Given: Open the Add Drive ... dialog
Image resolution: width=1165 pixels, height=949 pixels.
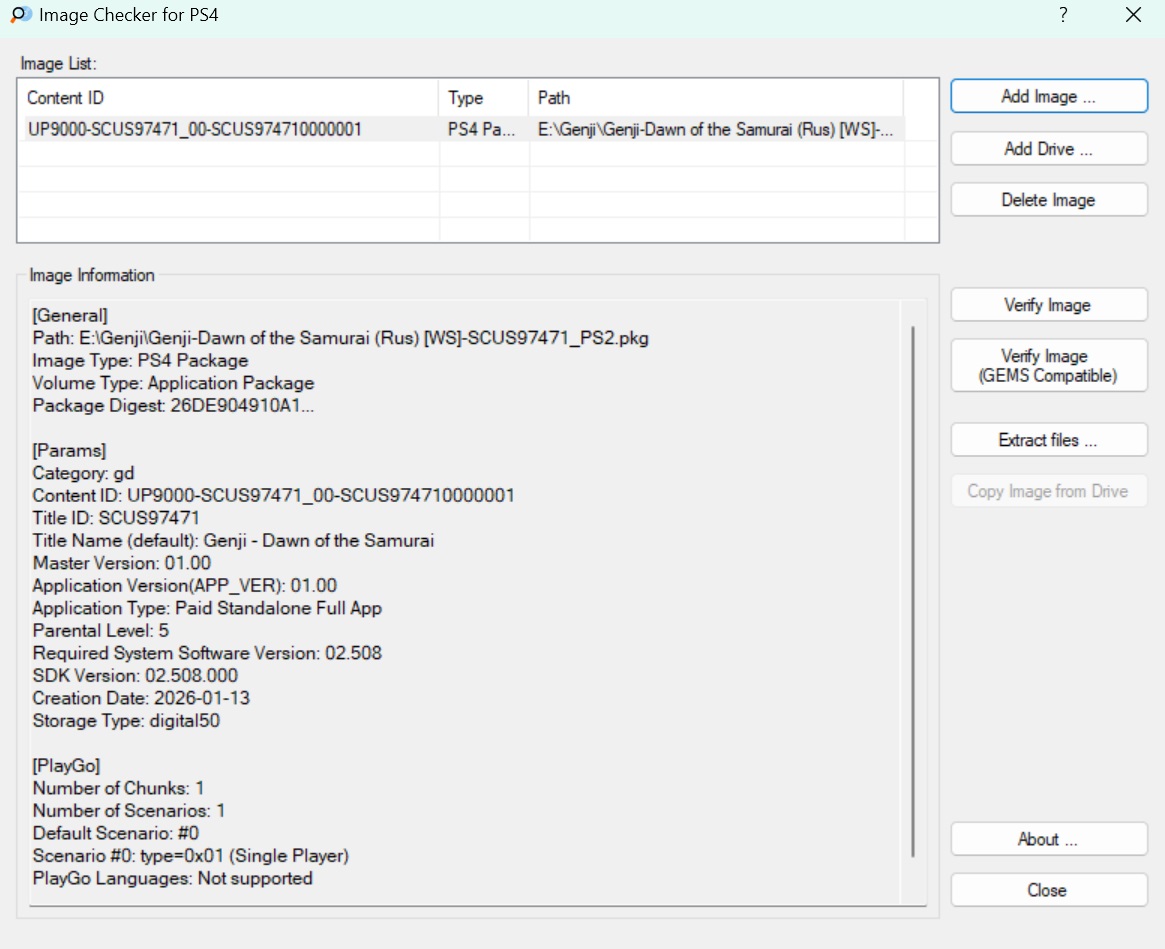Looking at the screenshot, I should [x=1048, y=149].
